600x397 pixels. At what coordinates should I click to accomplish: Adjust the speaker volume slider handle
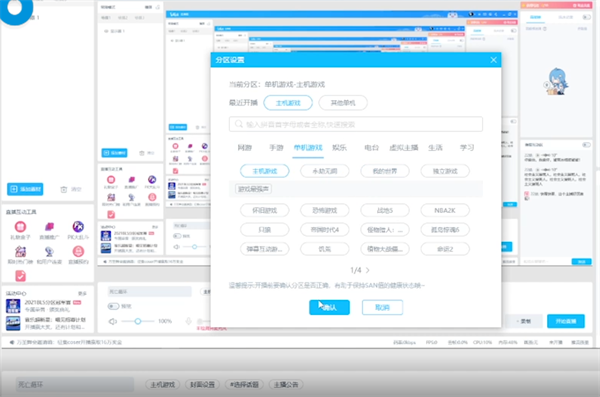[x=138, y=321]
